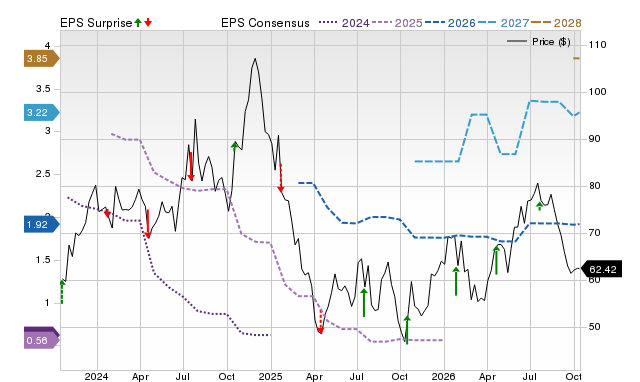Click the orange 2028 consensus dash marker
This screenshot has height=382, width=640.
click(576, 58)
